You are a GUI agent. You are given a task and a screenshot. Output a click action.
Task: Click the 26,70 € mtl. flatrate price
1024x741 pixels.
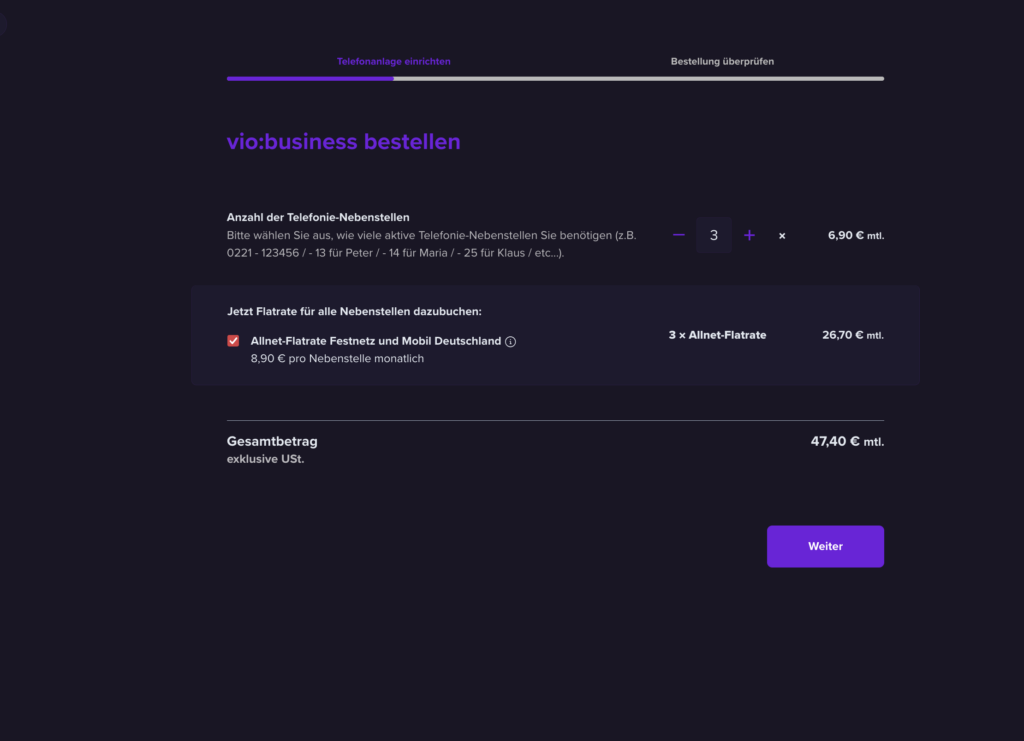(x=855, y=335)
